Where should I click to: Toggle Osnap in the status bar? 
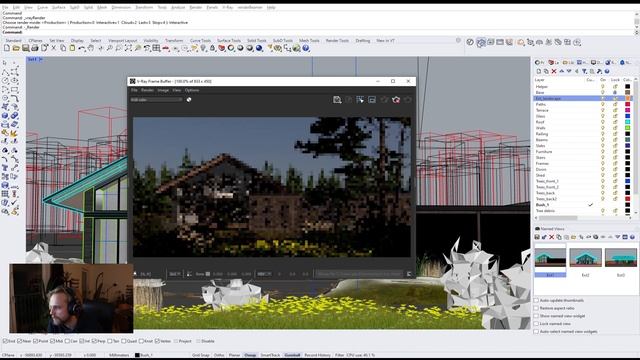[250, 355]
